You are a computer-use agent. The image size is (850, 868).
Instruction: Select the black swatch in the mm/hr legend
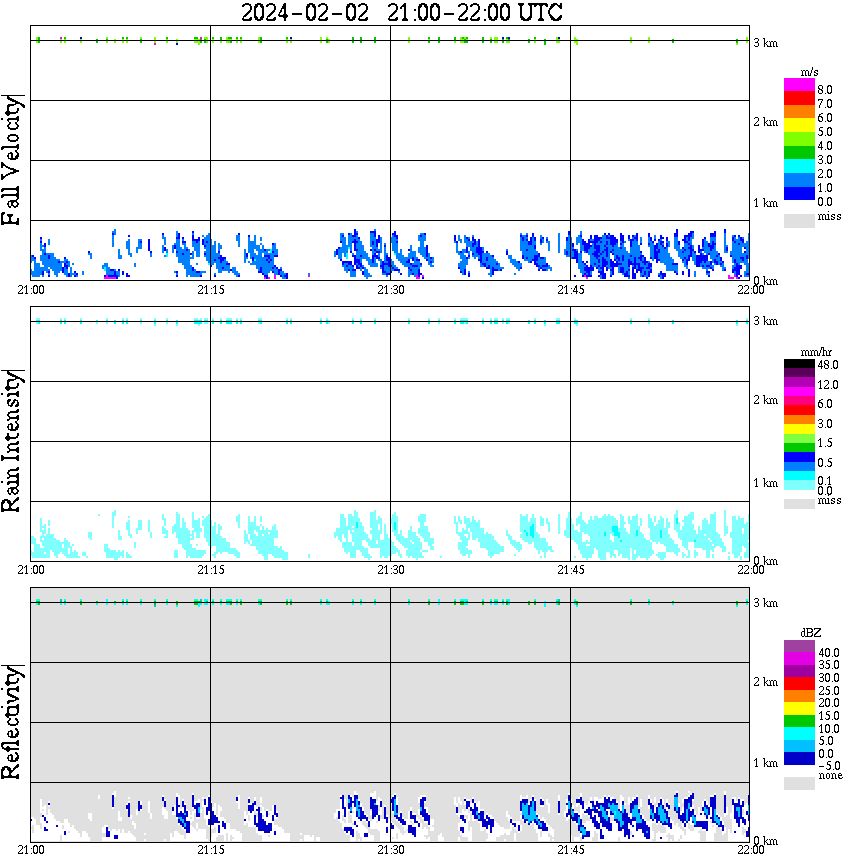click(x=799, y=364)
